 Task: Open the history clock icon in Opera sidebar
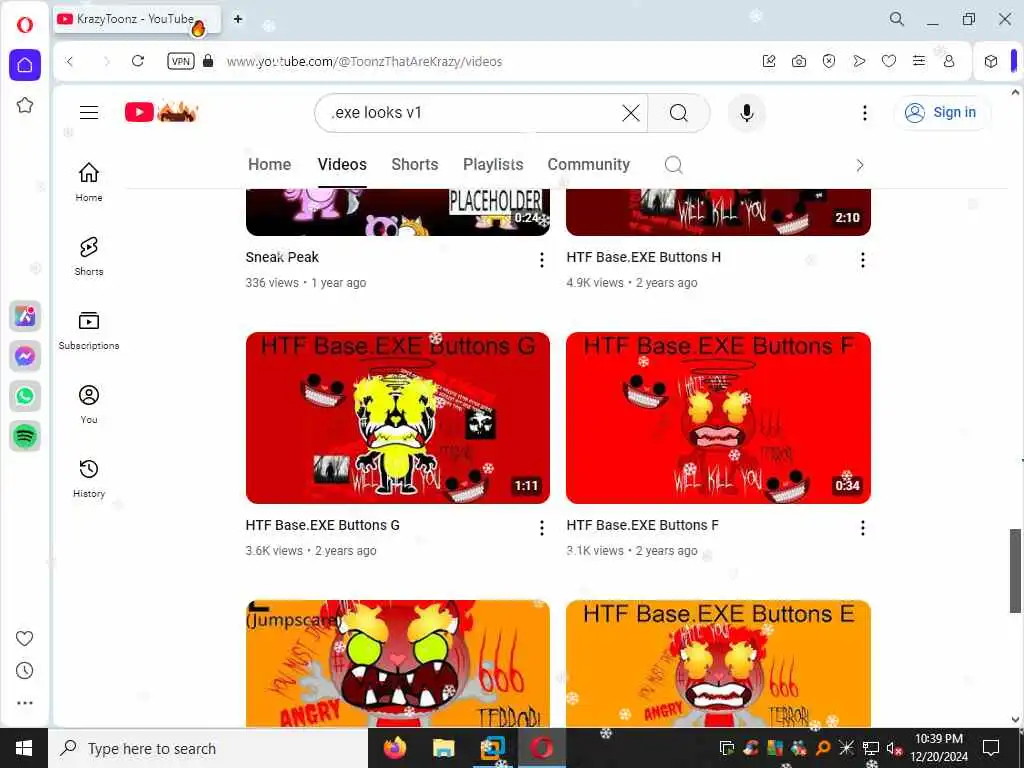coord(25,671)
